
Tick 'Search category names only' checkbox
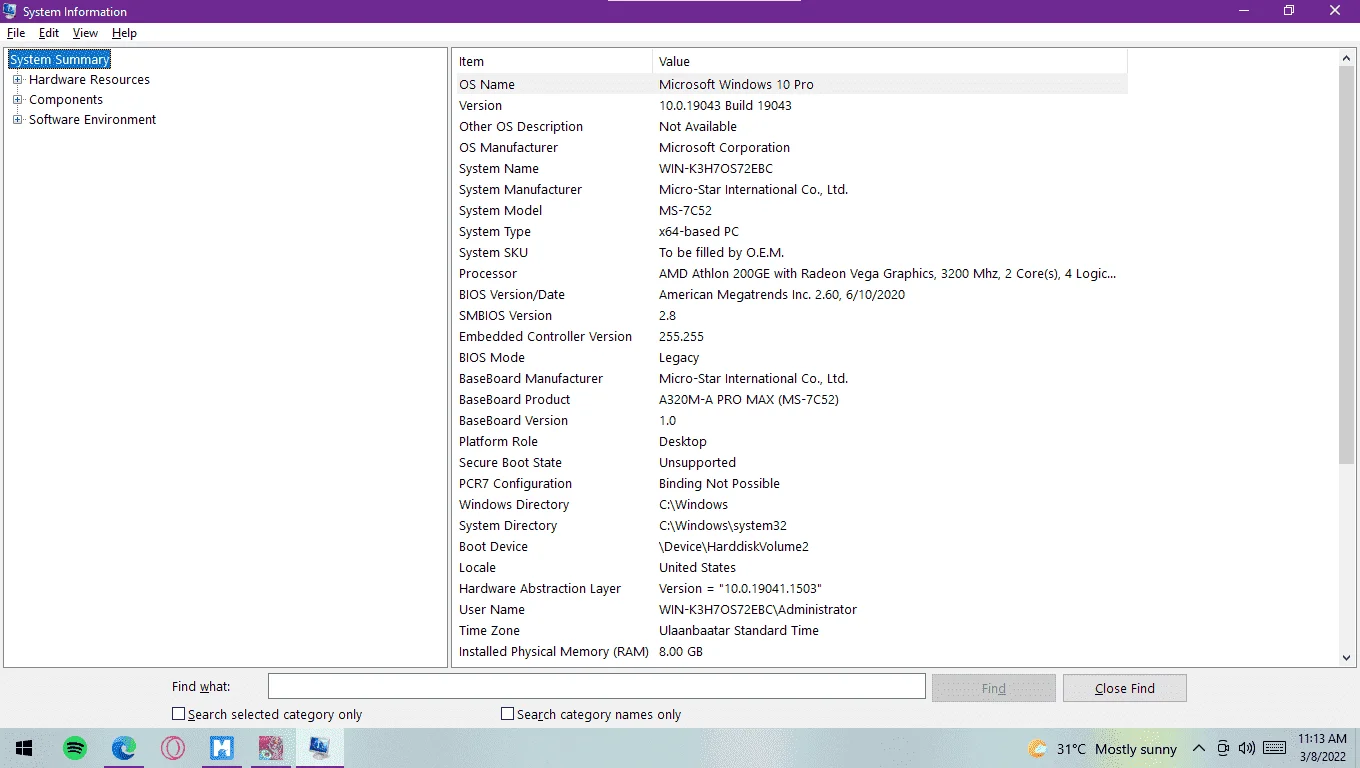click(508, 714)
